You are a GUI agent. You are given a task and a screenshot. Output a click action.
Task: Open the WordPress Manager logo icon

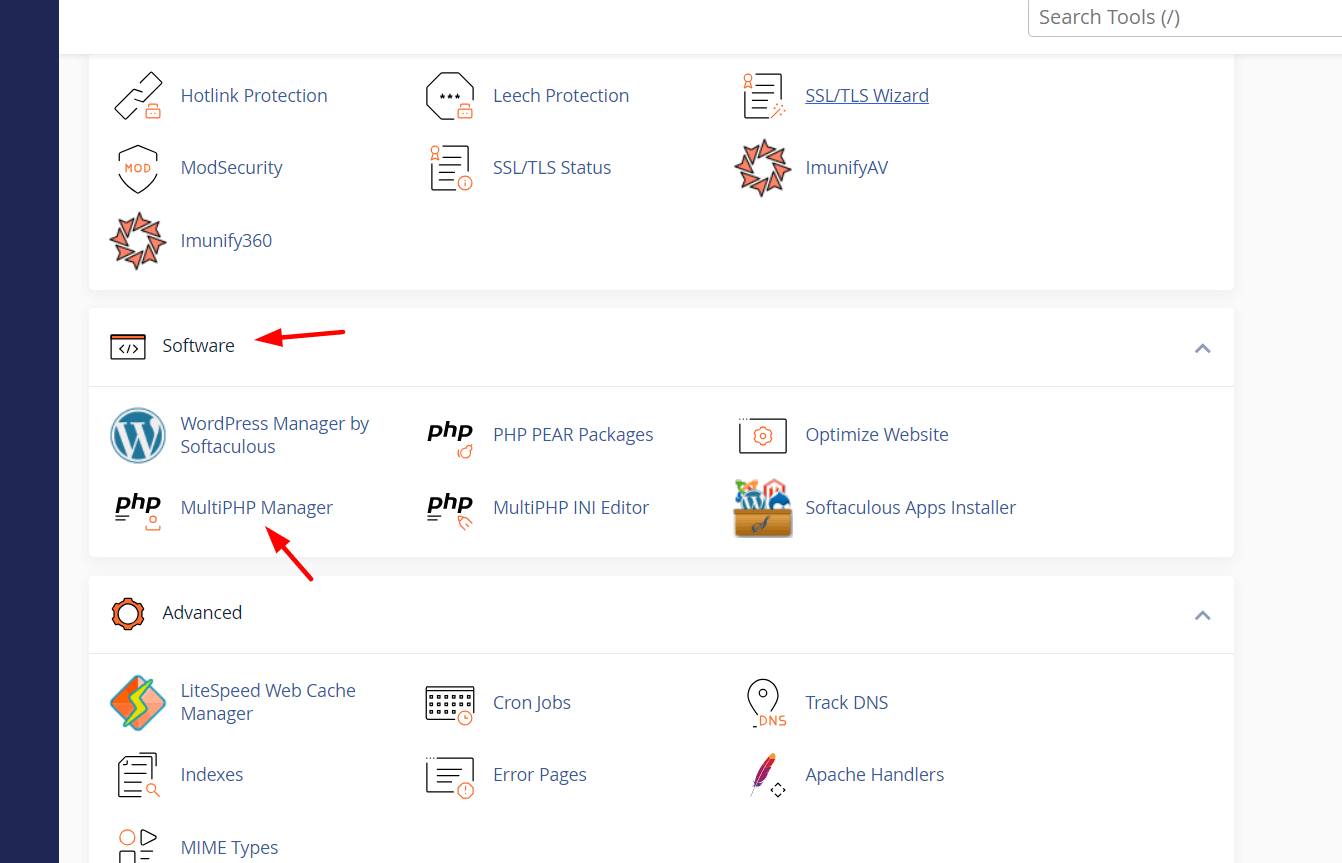(138, 435)
